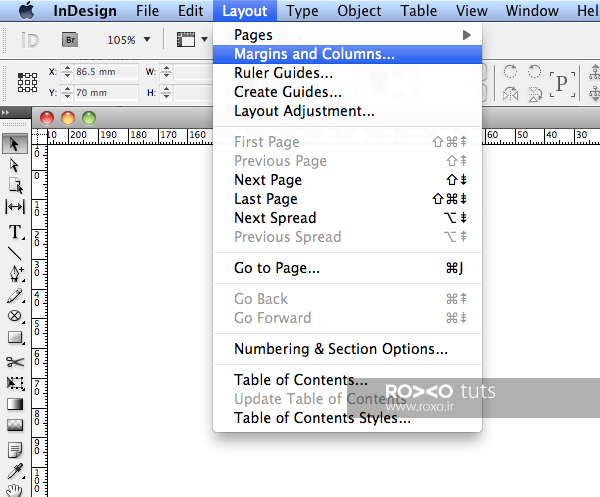The height and width of the screenshot is (497, 600).
Task: Select the Note tool
Action: point(15,450)
